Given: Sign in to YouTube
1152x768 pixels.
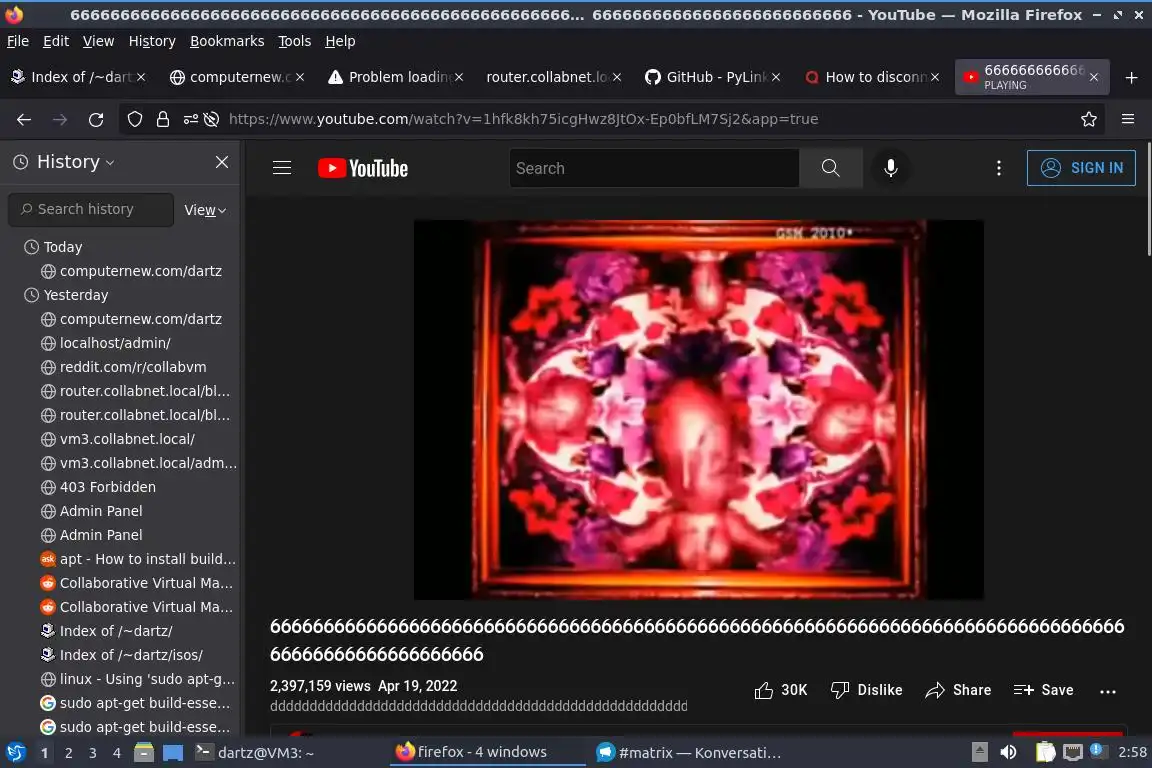Looking at the screenshot, I should tap(1081, 168).
